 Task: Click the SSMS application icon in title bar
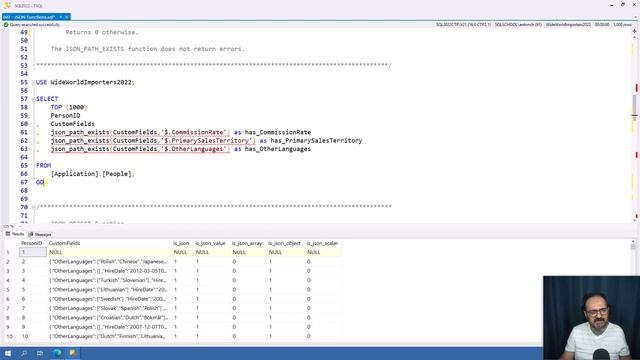(7, 5)
